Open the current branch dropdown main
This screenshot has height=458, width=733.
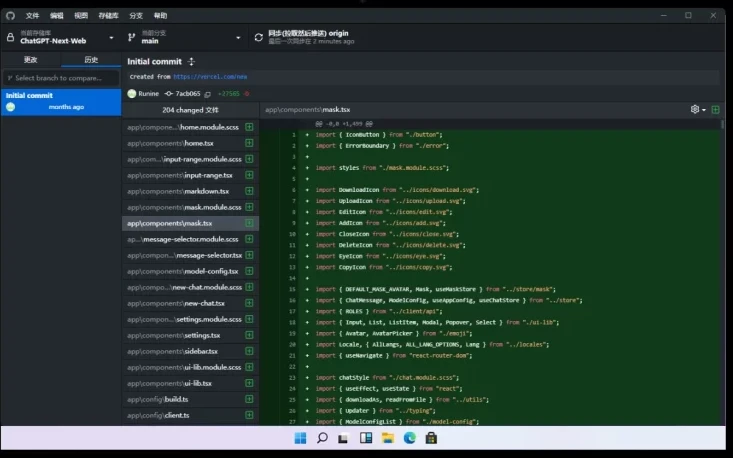click(185, 37)
